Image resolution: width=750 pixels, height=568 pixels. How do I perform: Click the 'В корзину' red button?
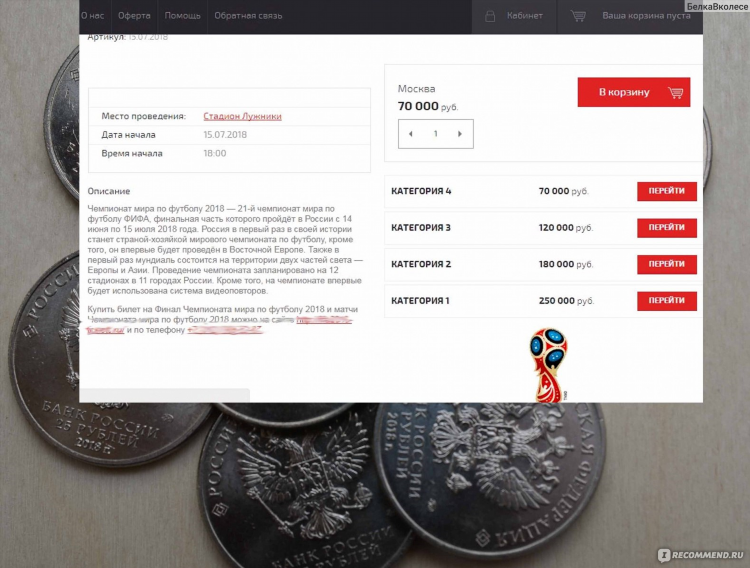pos(634,92)
